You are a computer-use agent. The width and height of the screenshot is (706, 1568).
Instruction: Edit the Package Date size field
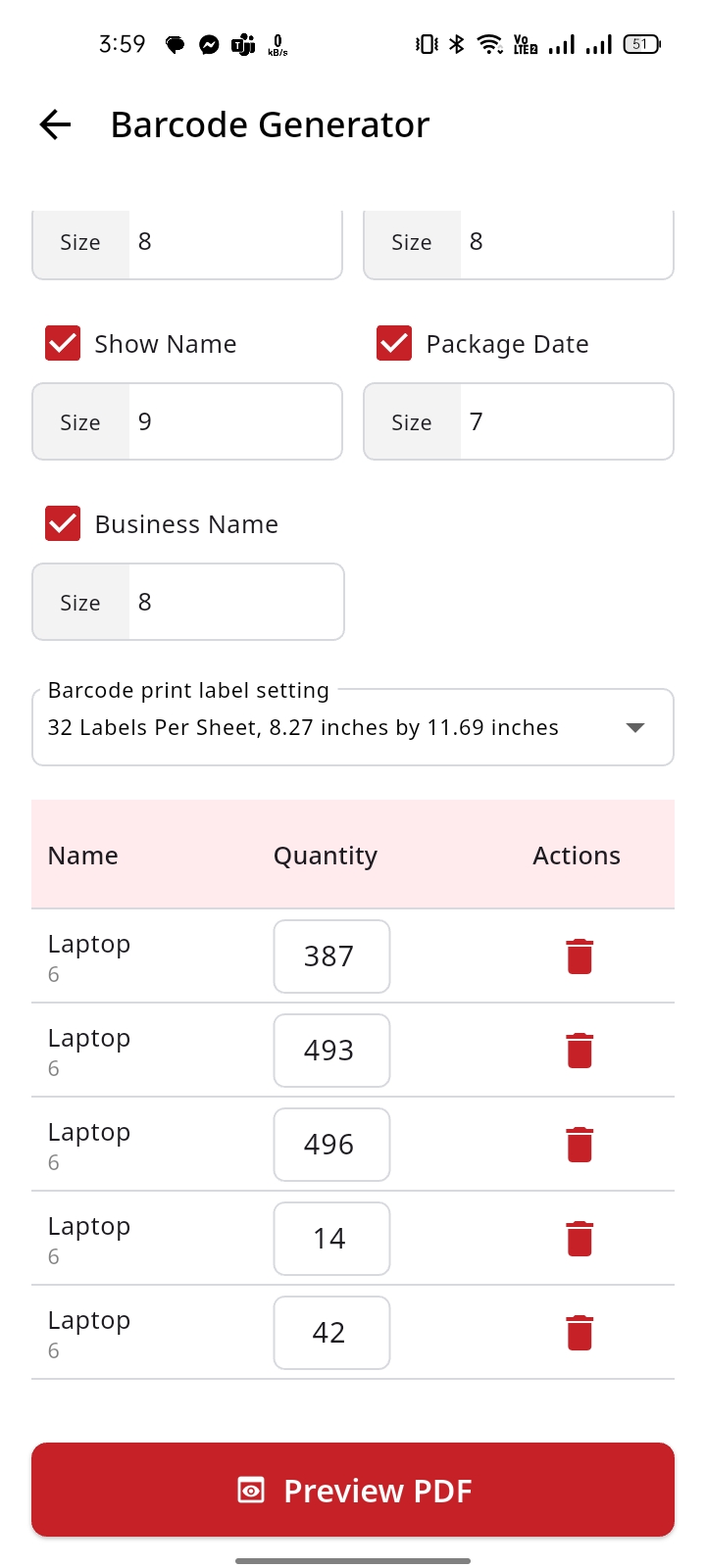(565, 421)
